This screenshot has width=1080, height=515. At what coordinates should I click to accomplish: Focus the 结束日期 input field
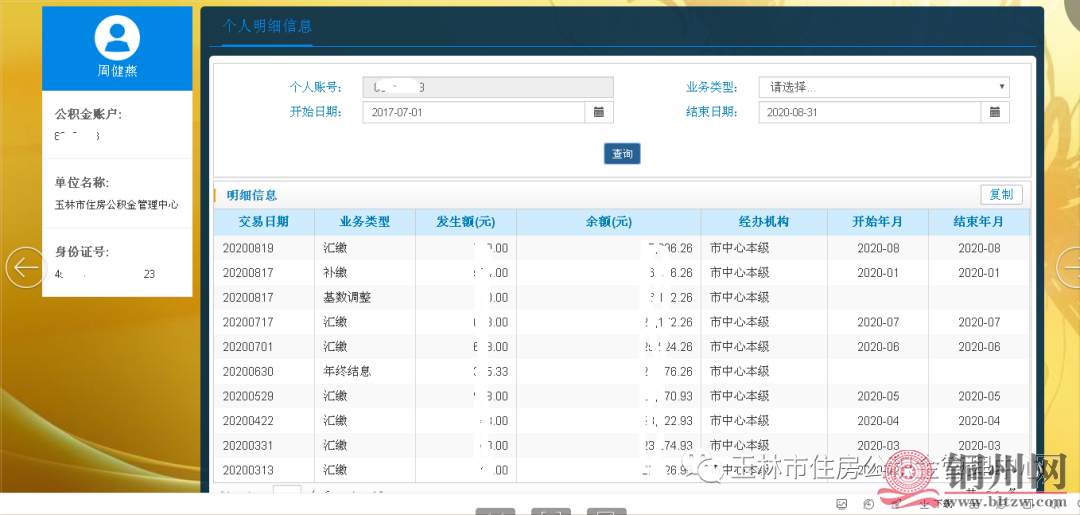coord(868,112)
